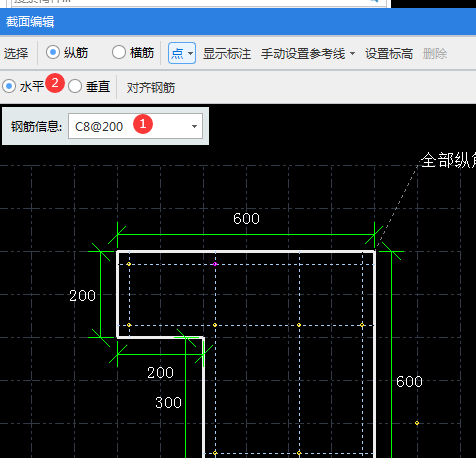Click the 删除 button

[x=435, y=53]
